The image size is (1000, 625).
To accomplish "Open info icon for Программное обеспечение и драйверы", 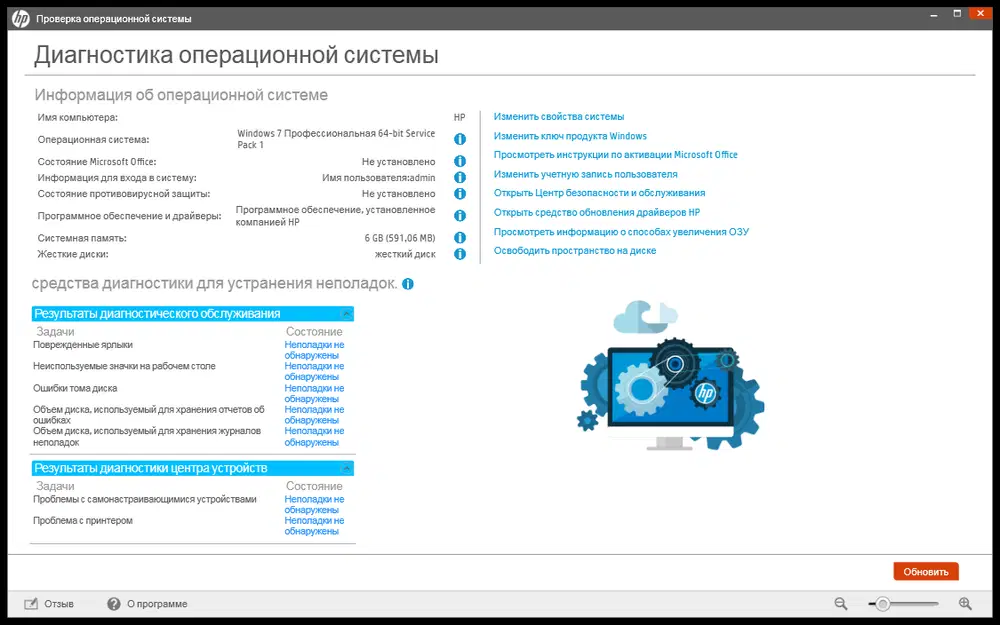I will [x=460, y=216].
